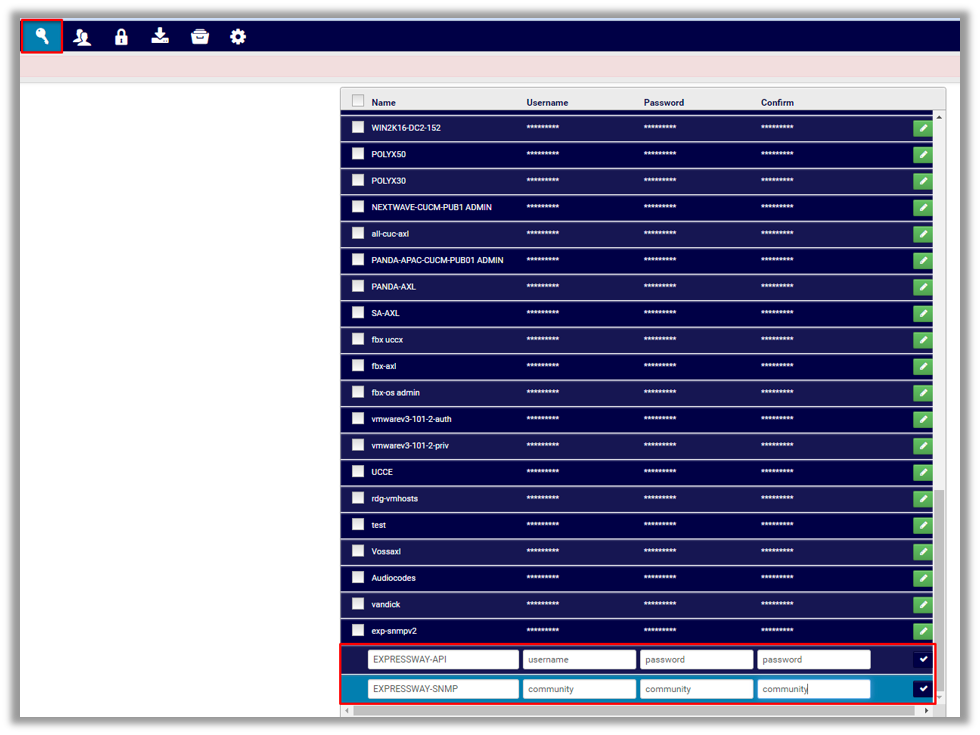Edit the fbx-axl credential entry
The image size is (980, 735).
pos(922,366)
